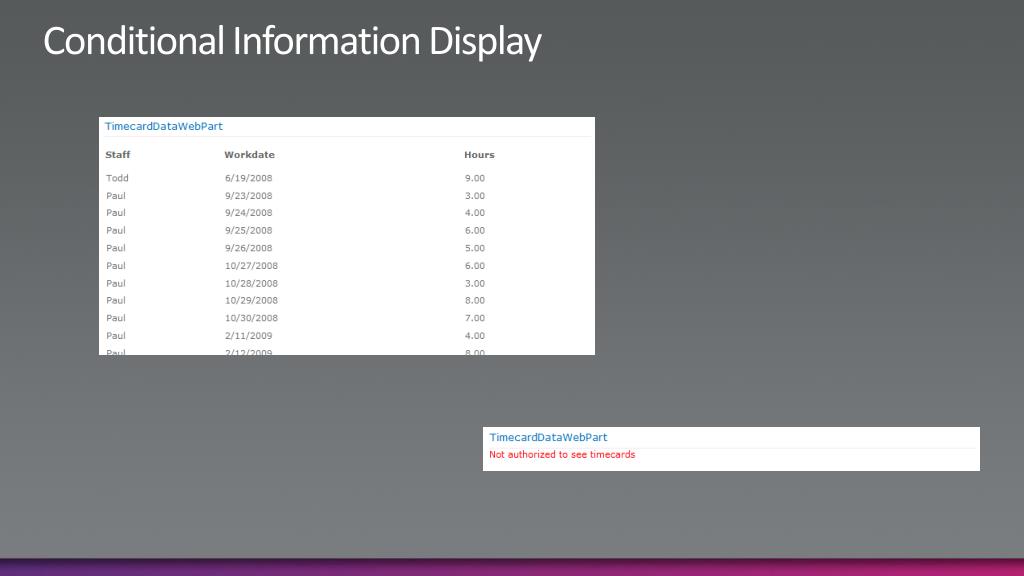
Task: Click the 5.00 hours in the 9/26/2008 row
Action: coord(475,248)
